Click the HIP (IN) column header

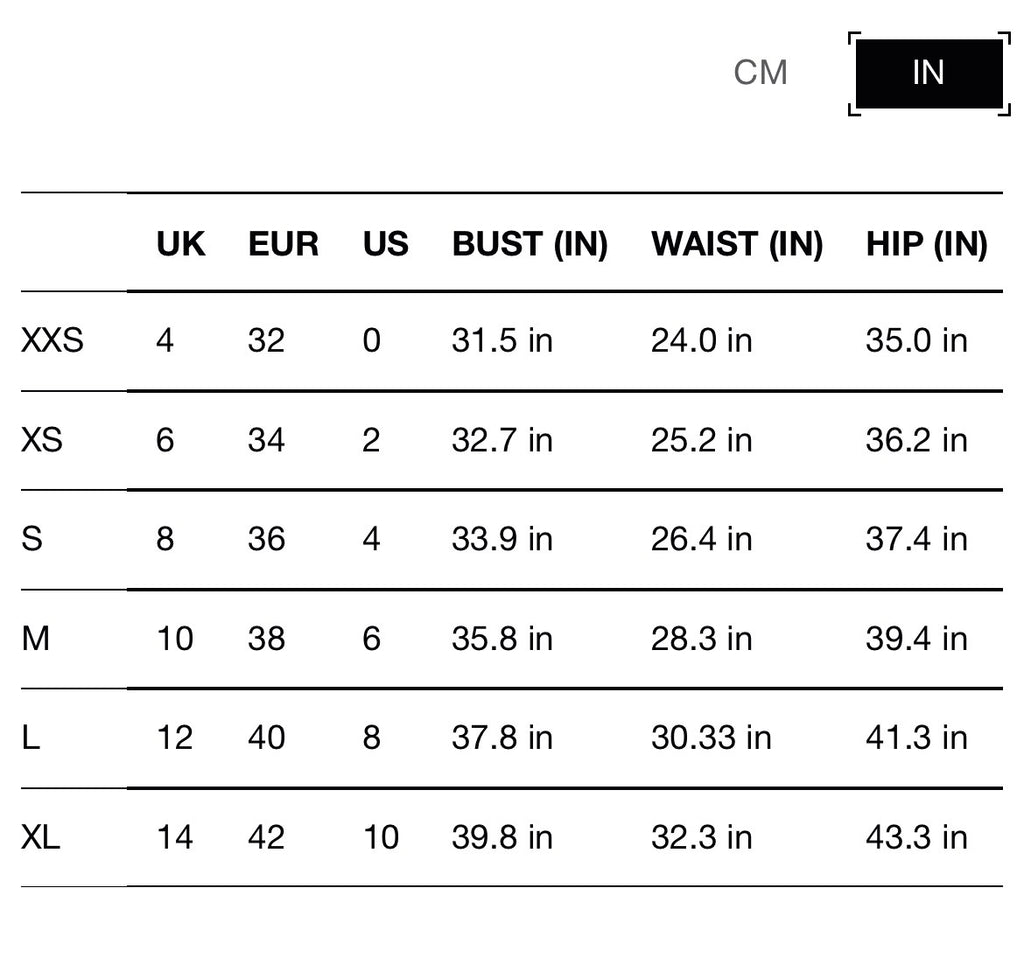927,244
